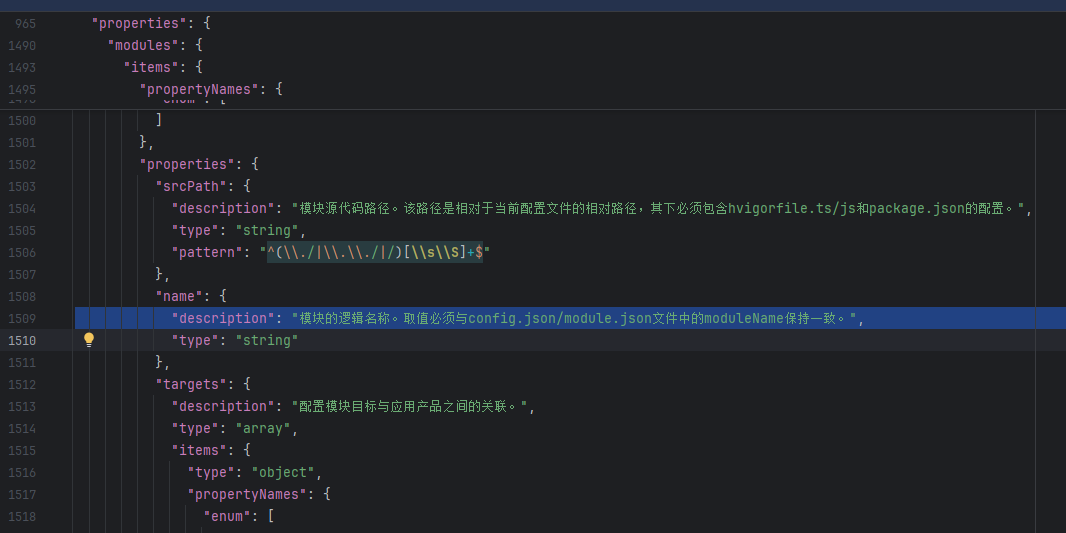Click the targets description string on line 1513
This screenshot has height=533, width=1066.
pyautogui.click(x=410, y=406)
